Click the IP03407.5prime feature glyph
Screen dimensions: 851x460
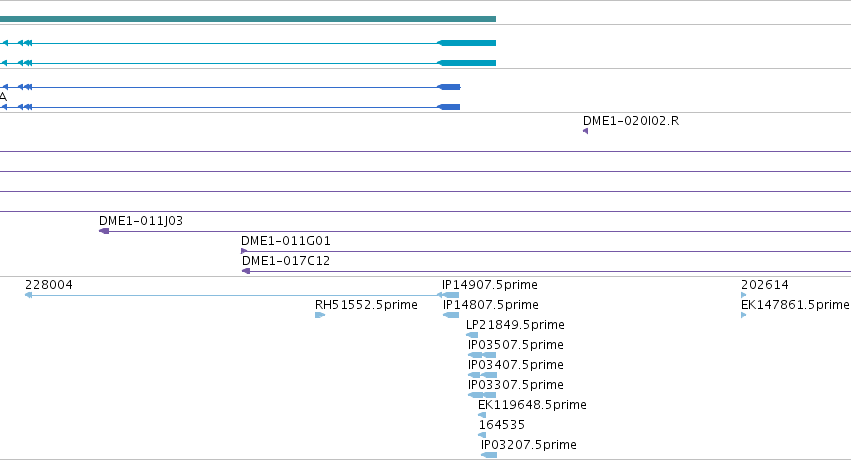pos(482,375)
